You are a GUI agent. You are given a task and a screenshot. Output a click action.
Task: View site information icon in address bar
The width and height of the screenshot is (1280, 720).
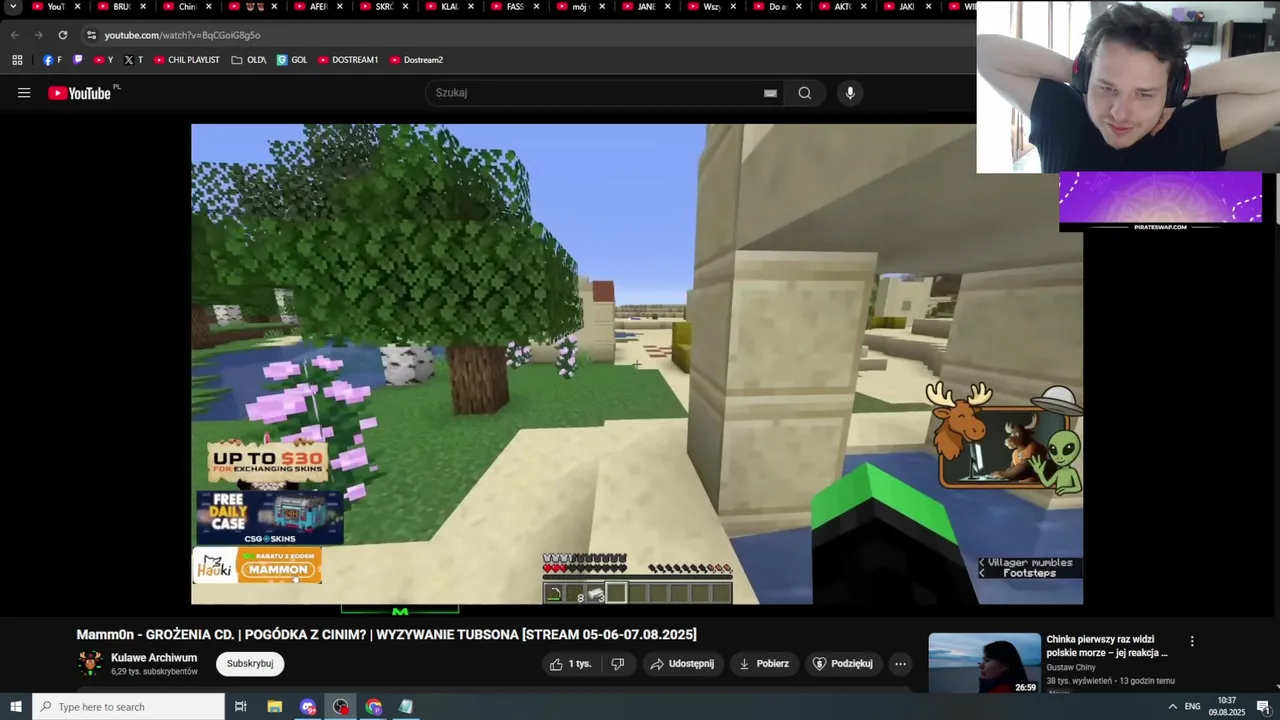91,35
